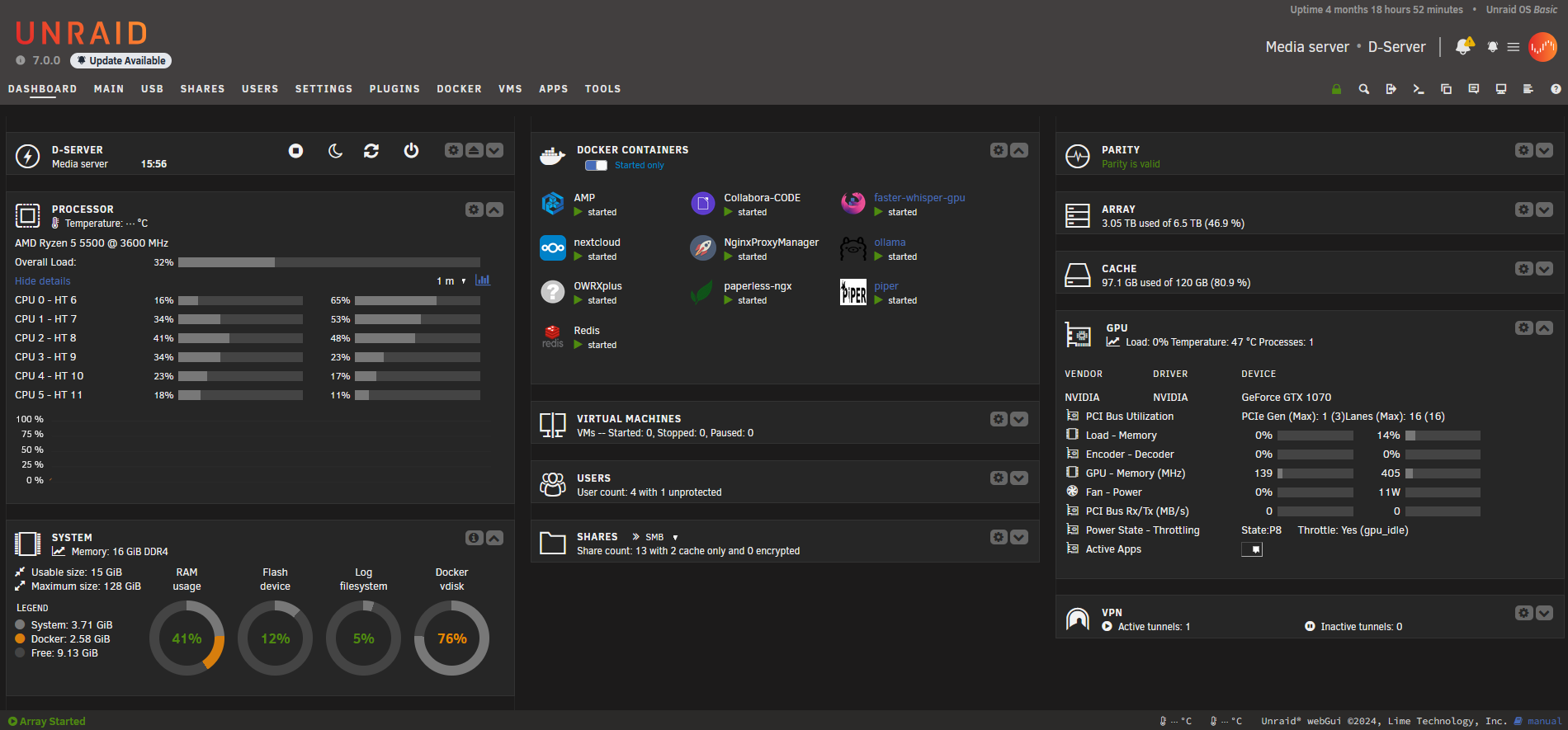Click the paperless-ngx leaf icon

tap(702, 291)
